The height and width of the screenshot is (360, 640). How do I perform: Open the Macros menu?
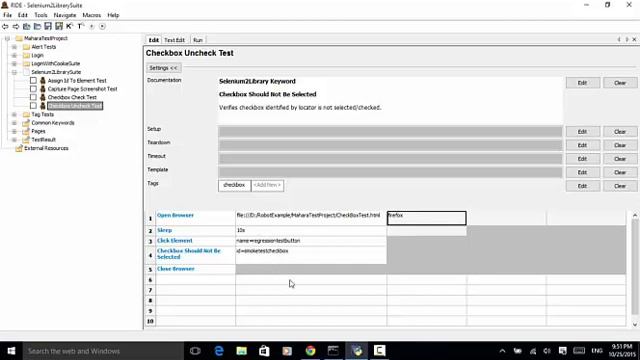tap(91, 15)
